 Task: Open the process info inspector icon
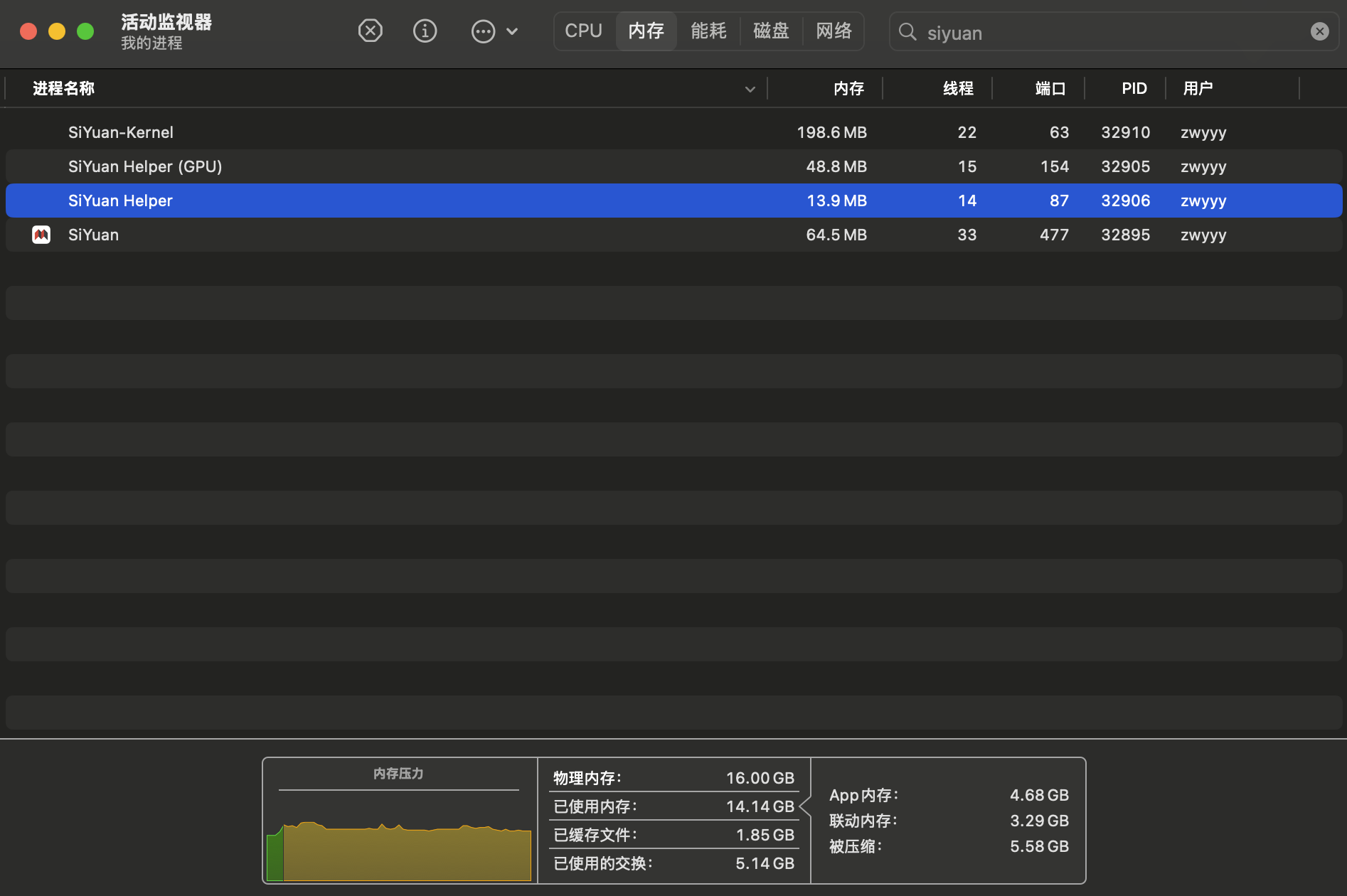[x=425, y=31]
